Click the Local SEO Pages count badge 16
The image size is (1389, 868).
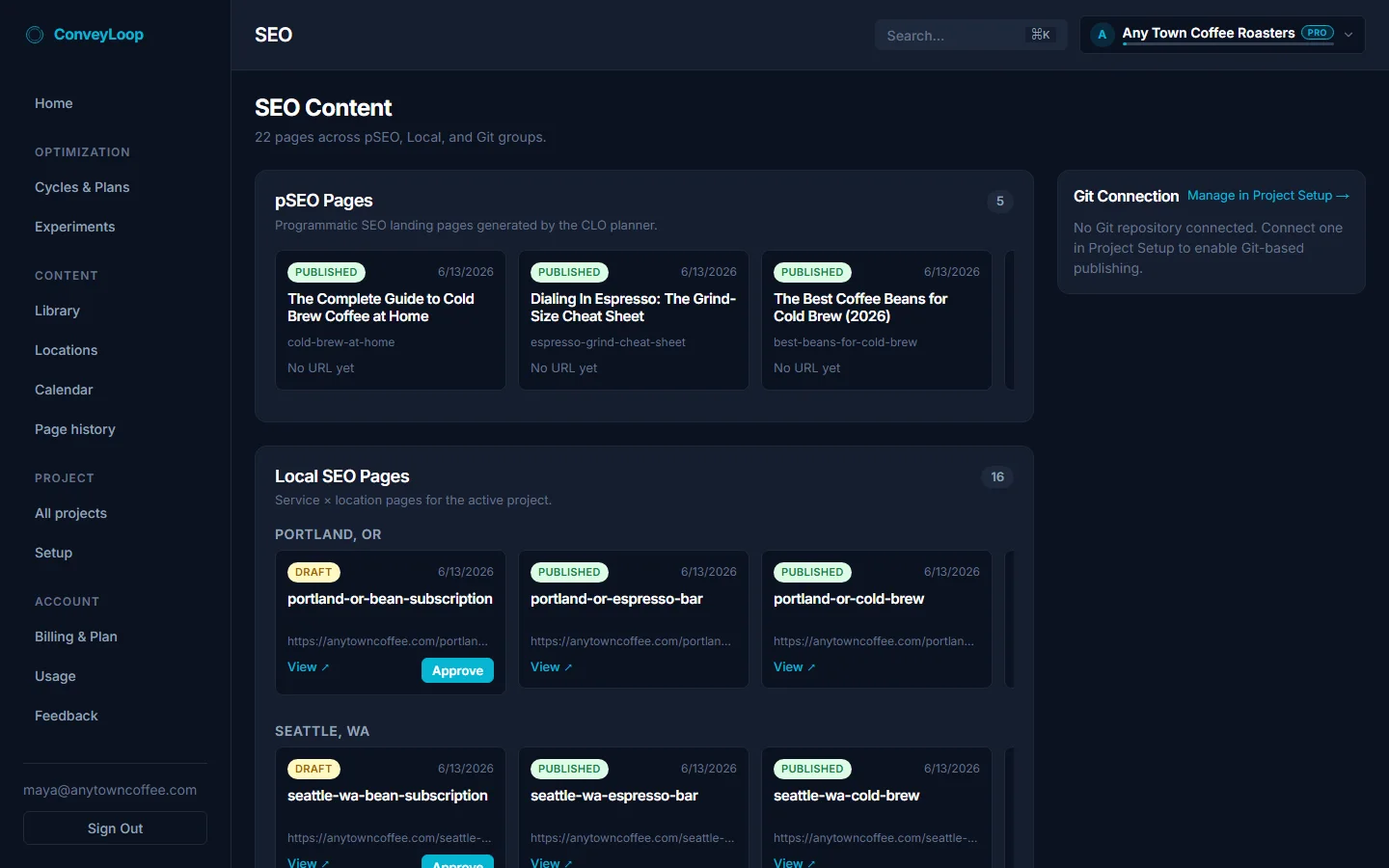click(997, 477)
